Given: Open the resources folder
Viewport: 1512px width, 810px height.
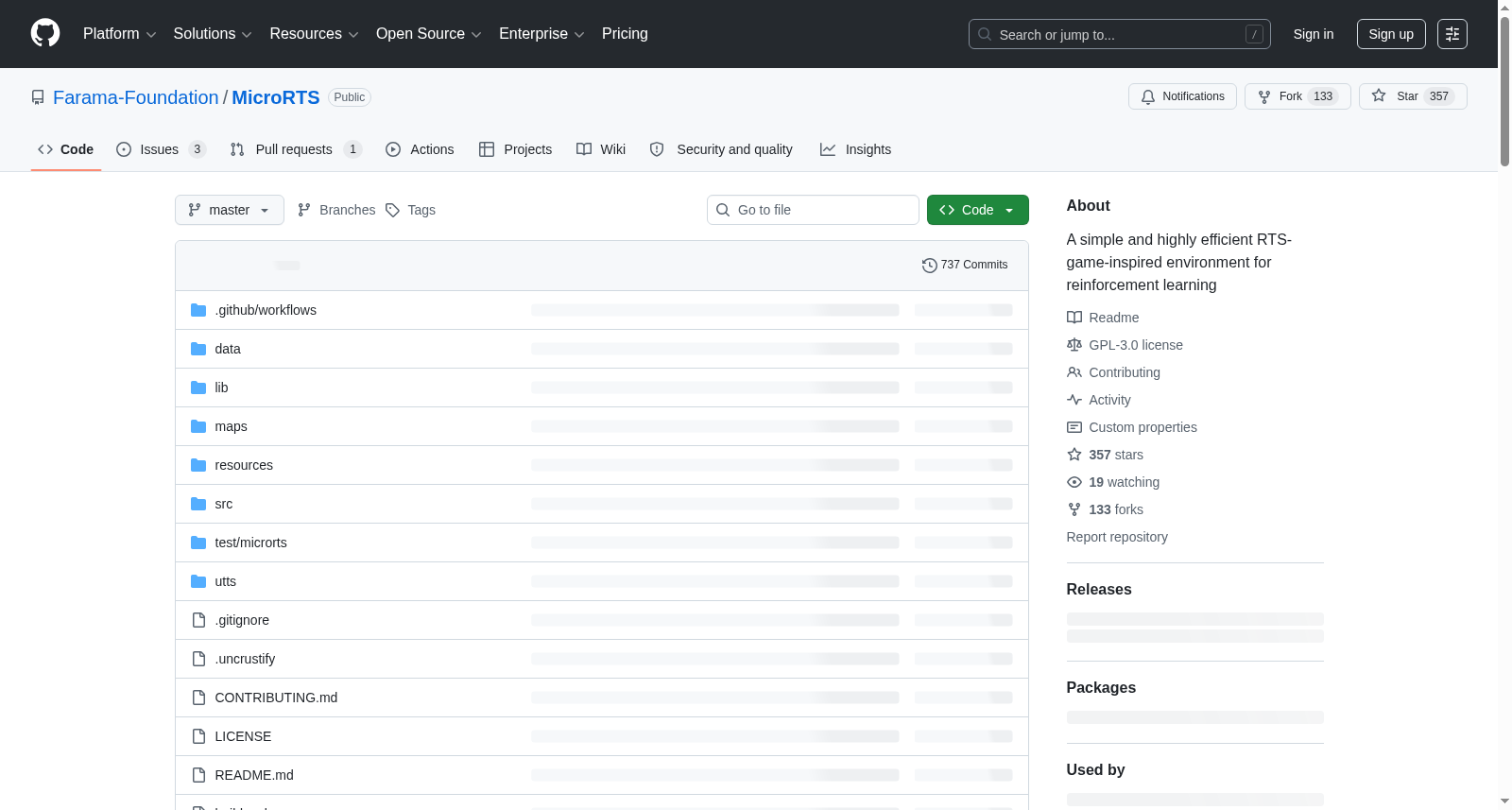Looking at the screenshot, I should point(244,465).
